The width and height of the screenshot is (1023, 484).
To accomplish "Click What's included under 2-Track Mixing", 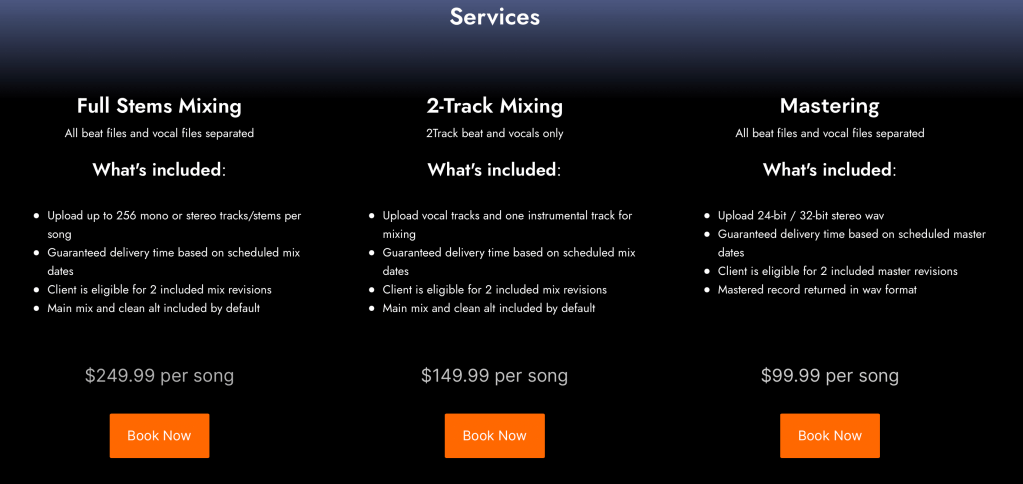I will pos(494,170).
